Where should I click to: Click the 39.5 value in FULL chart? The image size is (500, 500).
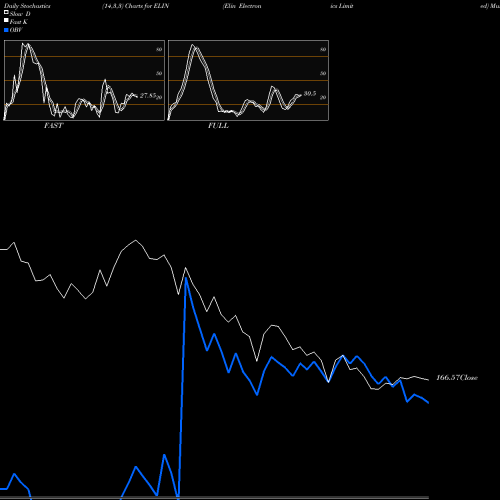coord(310,94)
